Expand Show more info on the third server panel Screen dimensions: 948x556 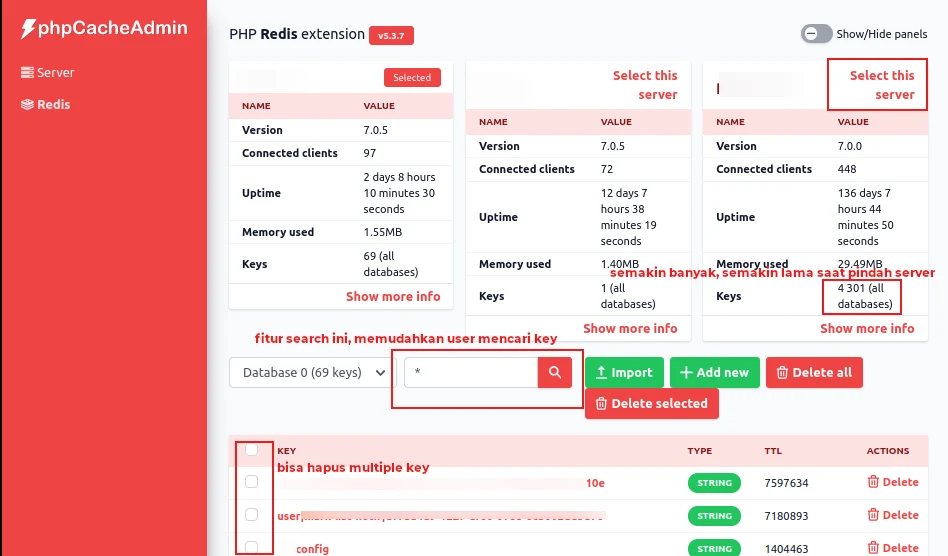click(867, 329)
